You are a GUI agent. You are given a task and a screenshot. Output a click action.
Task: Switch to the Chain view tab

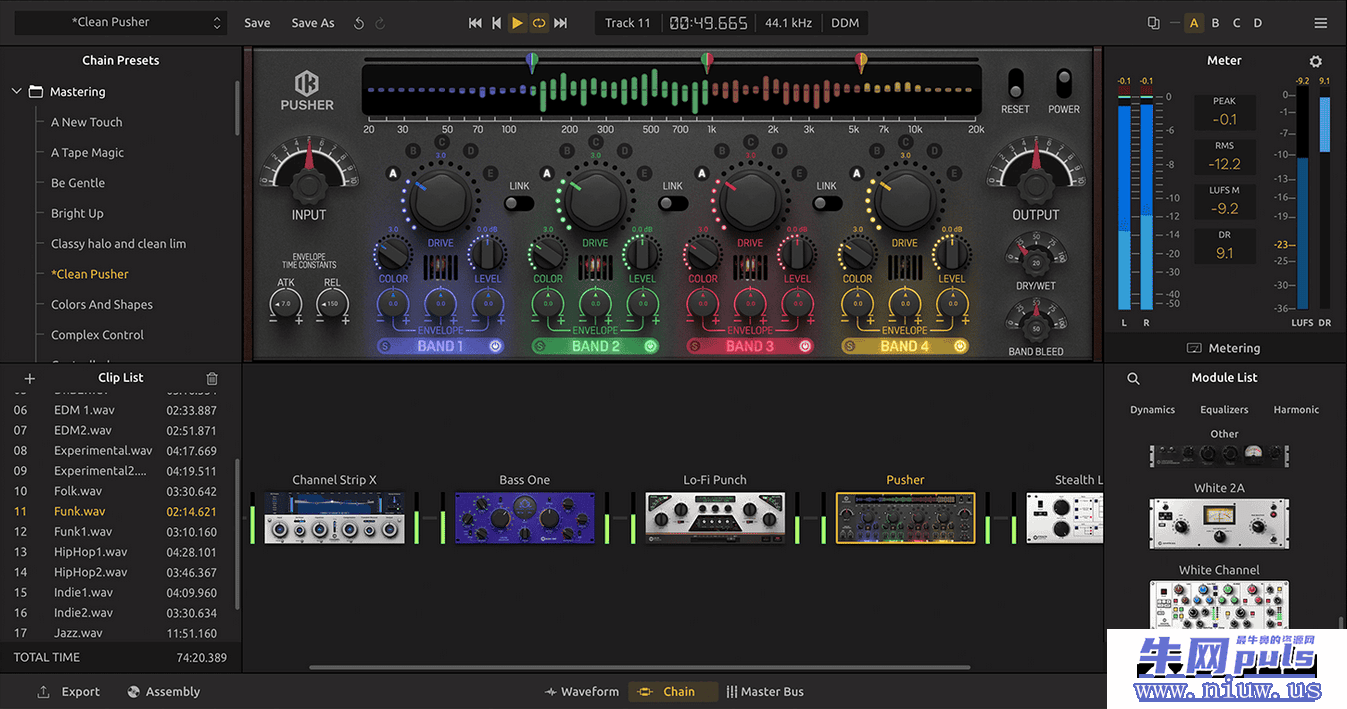coord(673,692)
